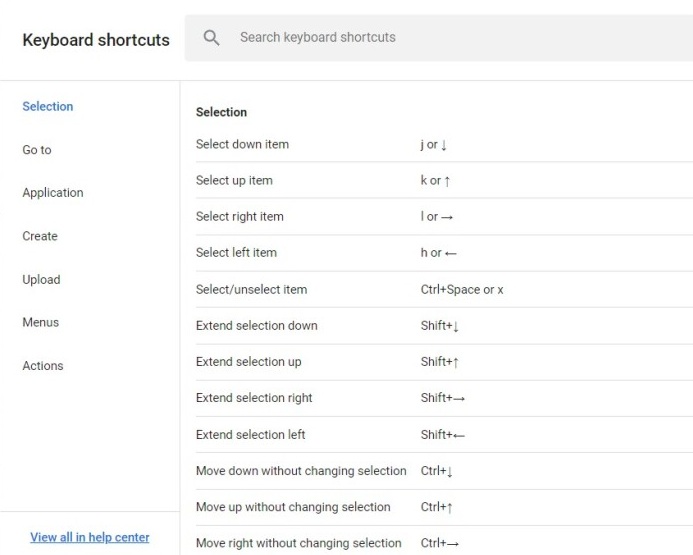Show the Menus shortcuts category
The height and width of the screenshot is (555, 693).
click(41, 322)
